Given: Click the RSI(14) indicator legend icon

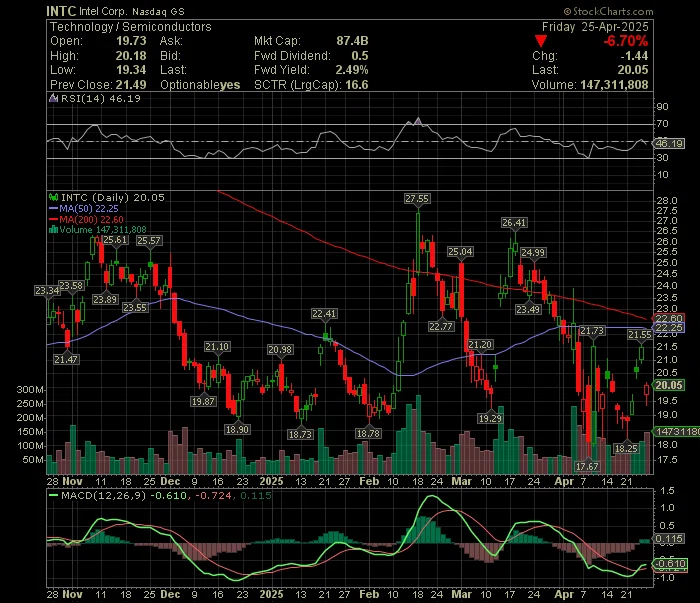Looking at the screenshot, I should (x=54, y=99).
